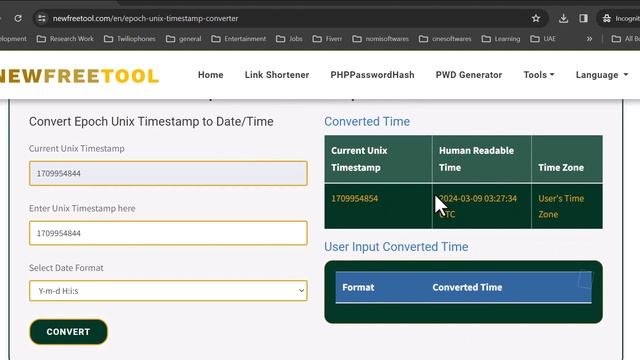Screen dimensions: 640x360
Task: Open the onesoftwares bookmark folder
Action: point(445,39)
